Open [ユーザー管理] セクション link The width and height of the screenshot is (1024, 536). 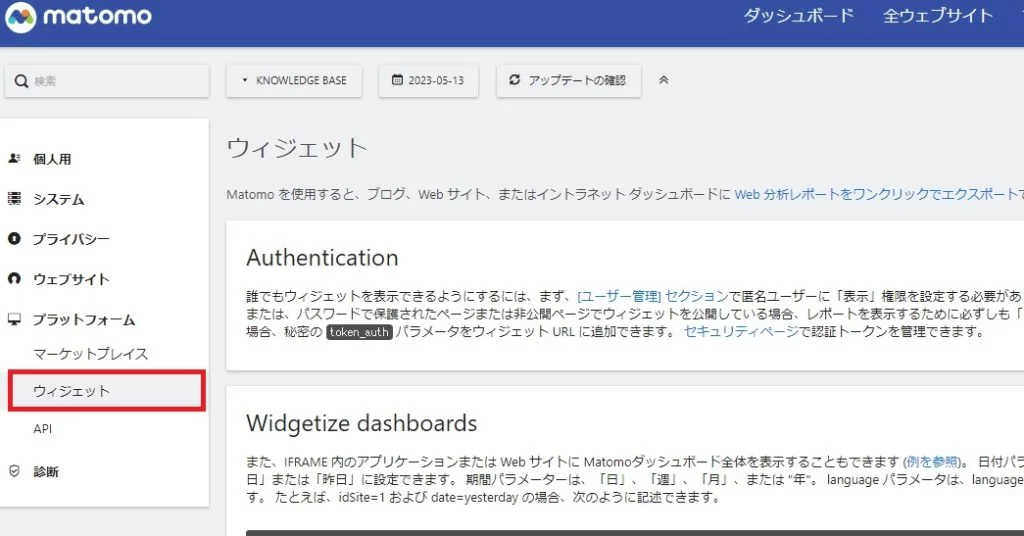click(652, 296)
